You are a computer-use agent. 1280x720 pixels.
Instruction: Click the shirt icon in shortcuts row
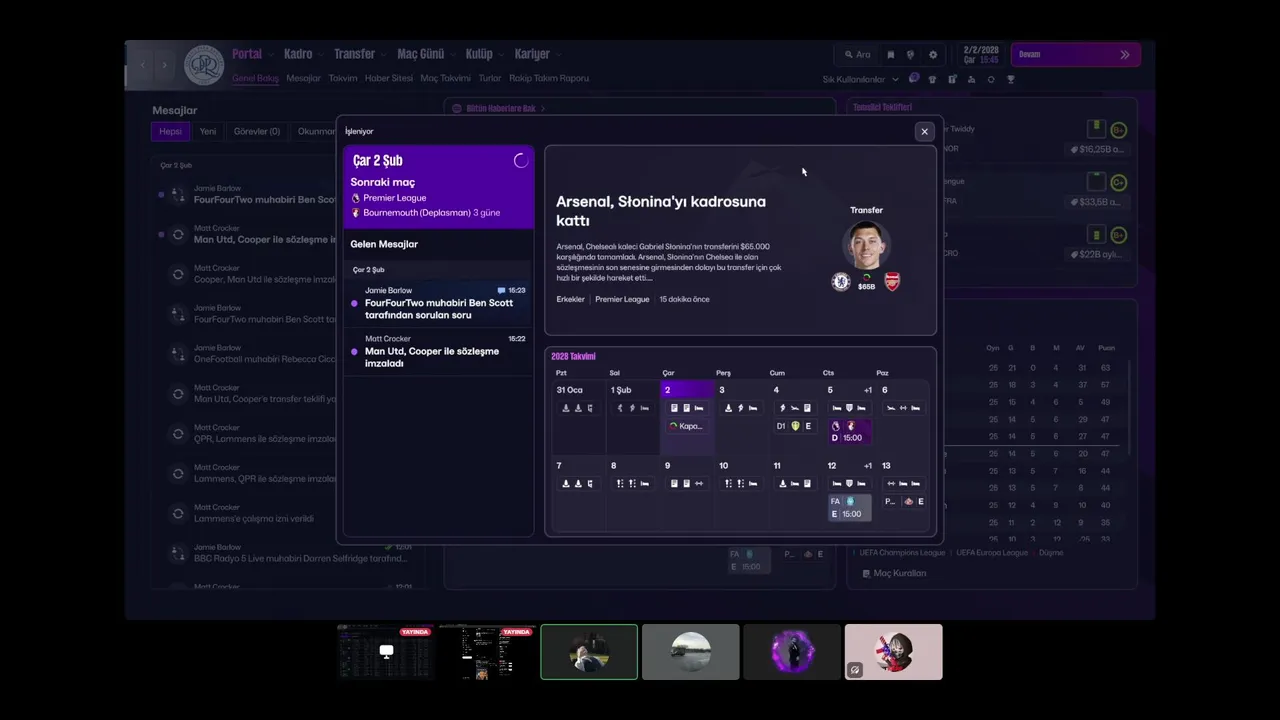pyautogui.click(x=933, y=79)
